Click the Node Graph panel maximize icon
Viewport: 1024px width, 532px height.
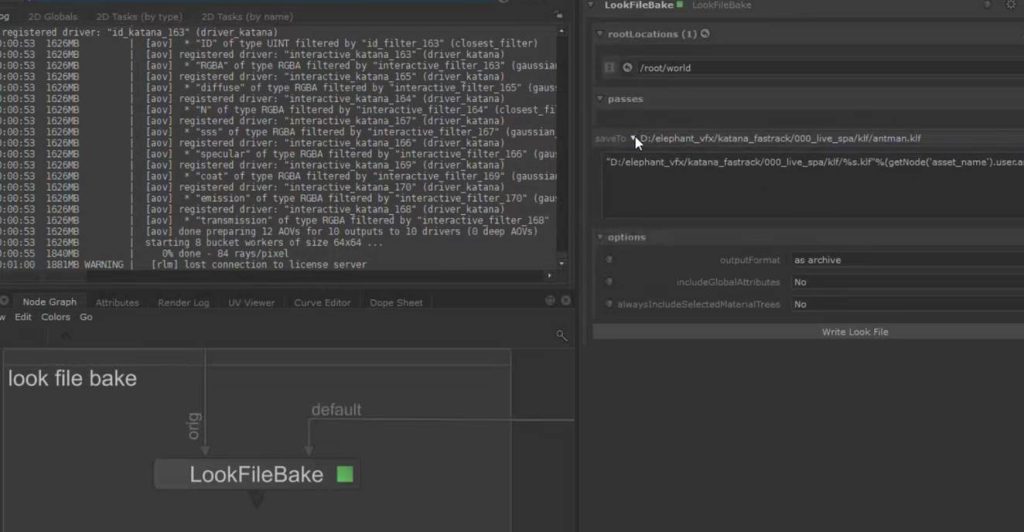tap(550, 301)
